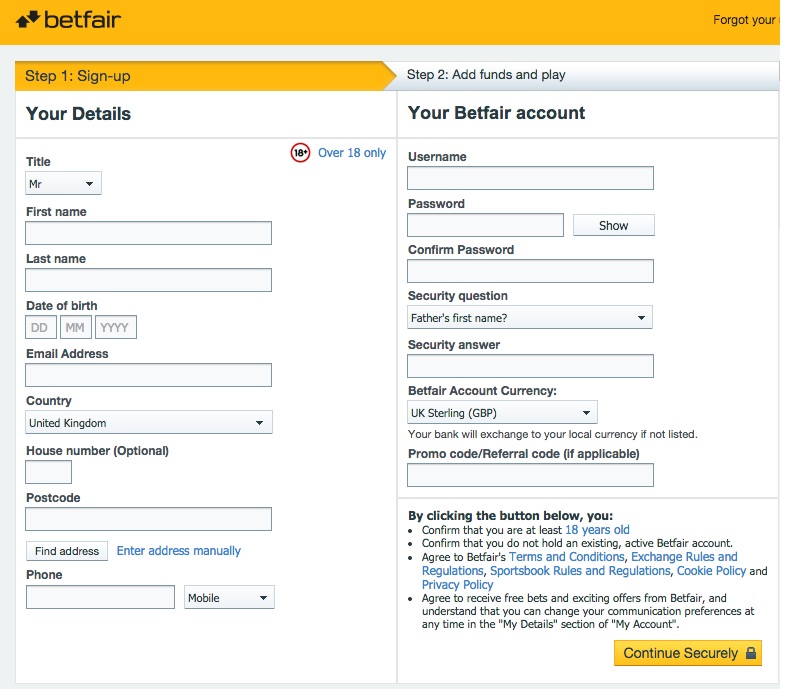This screenshot has height=689, width=786.
Task: Click the DD day of birth field
Action: (x=41, y=327)
